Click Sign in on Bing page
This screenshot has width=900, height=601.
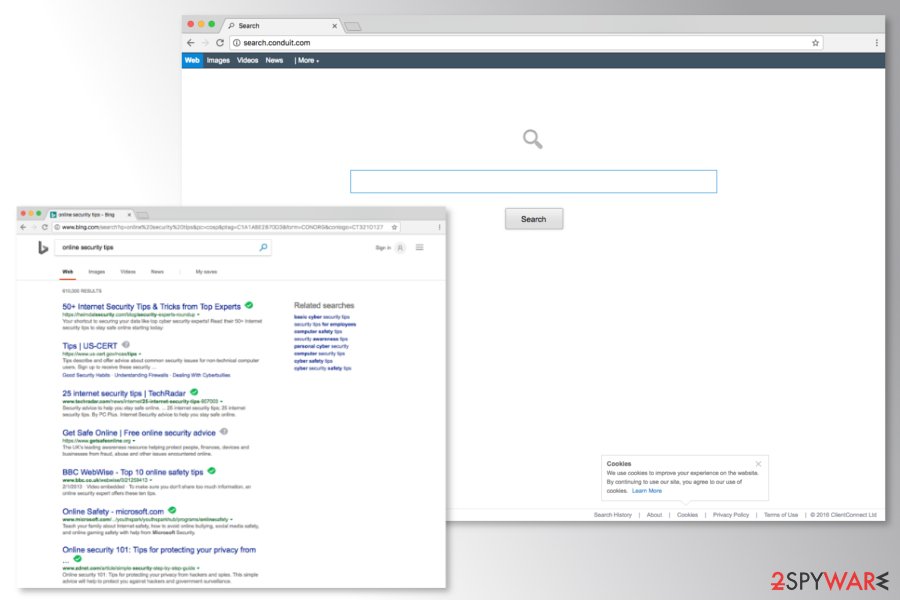[383, 248]
